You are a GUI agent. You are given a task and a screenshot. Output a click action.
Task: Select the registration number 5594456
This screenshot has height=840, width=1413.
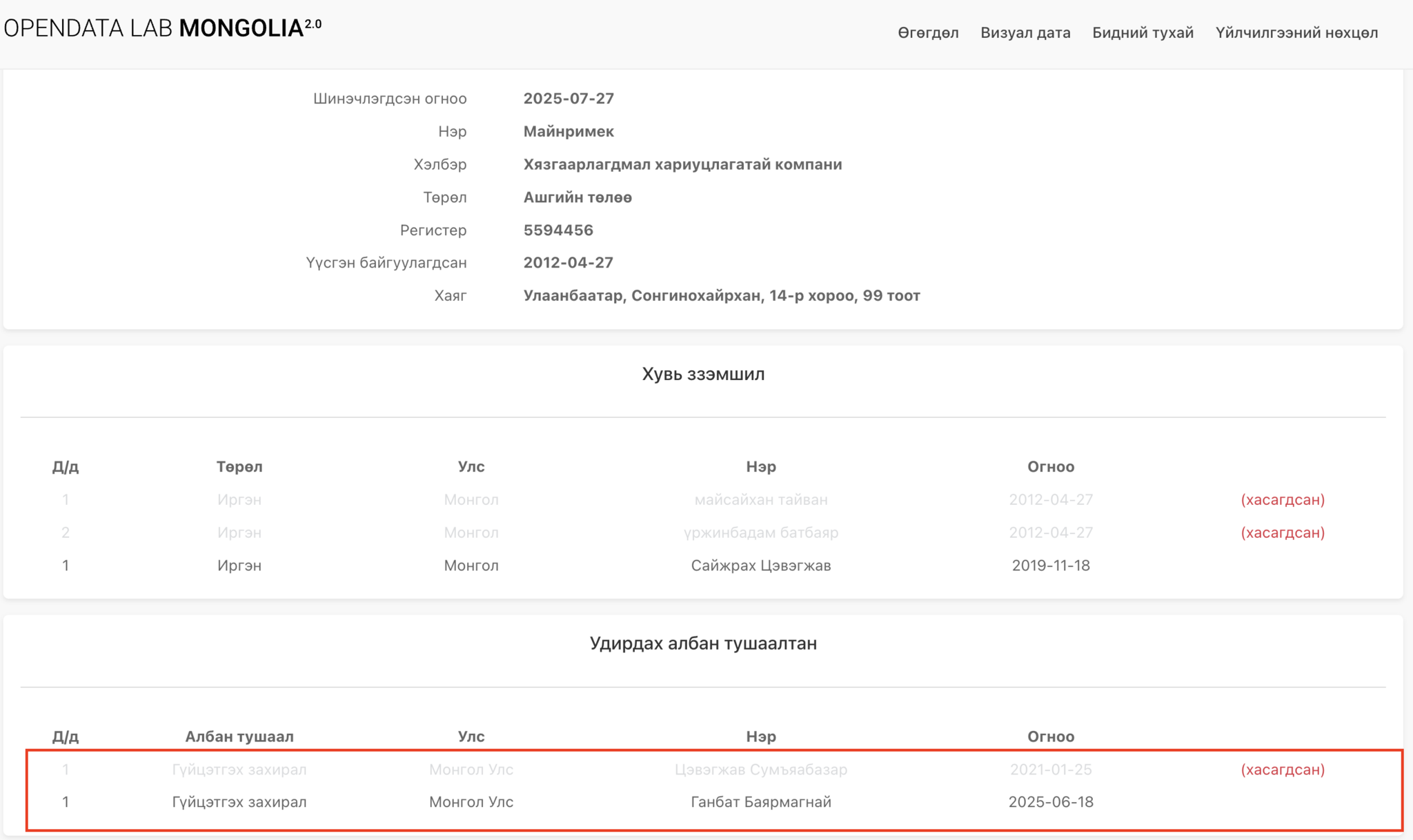tap(558, 230)
